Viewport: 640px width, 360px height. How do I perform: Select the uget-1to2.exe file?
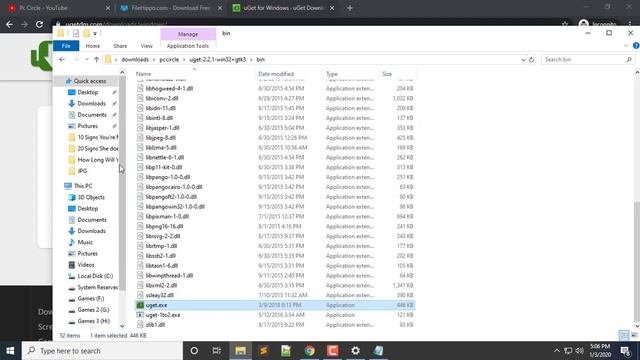(275, 315)
